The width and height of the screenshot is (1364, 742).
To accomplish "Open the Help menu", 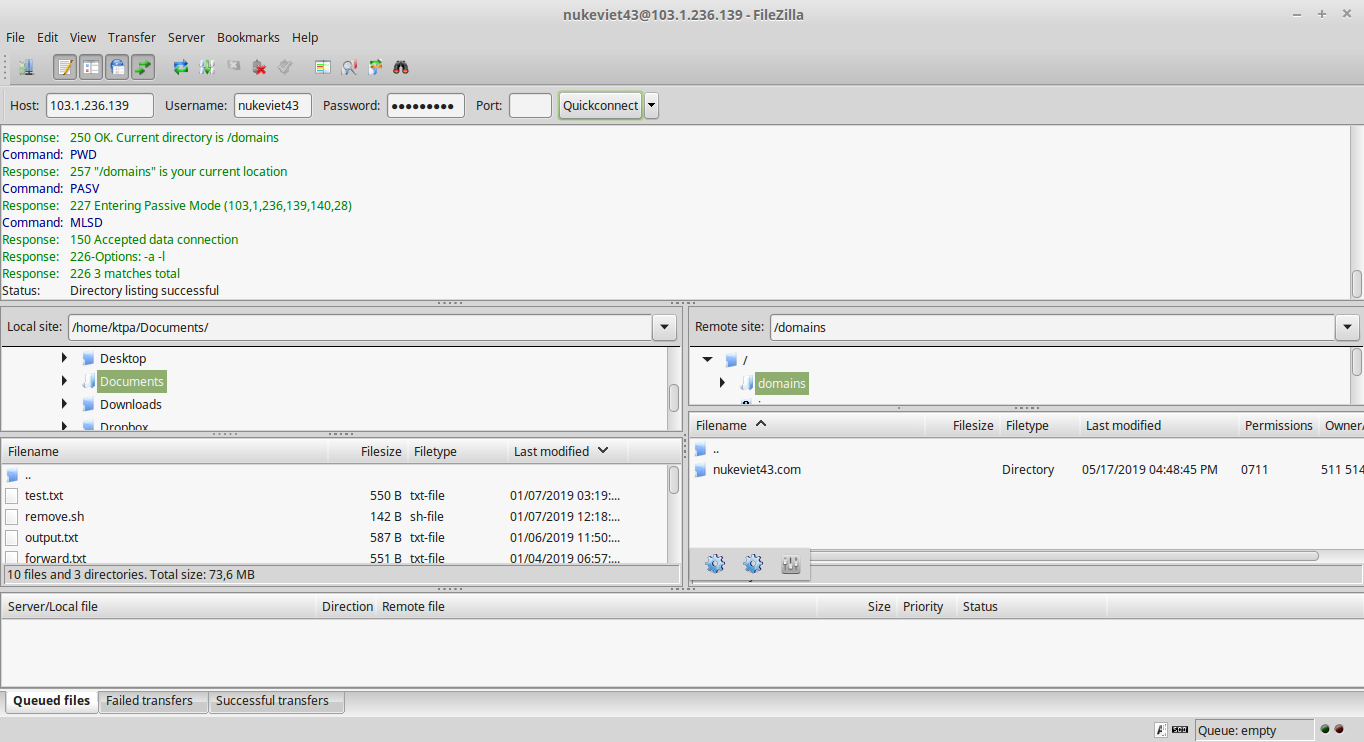I will (305, 37).
